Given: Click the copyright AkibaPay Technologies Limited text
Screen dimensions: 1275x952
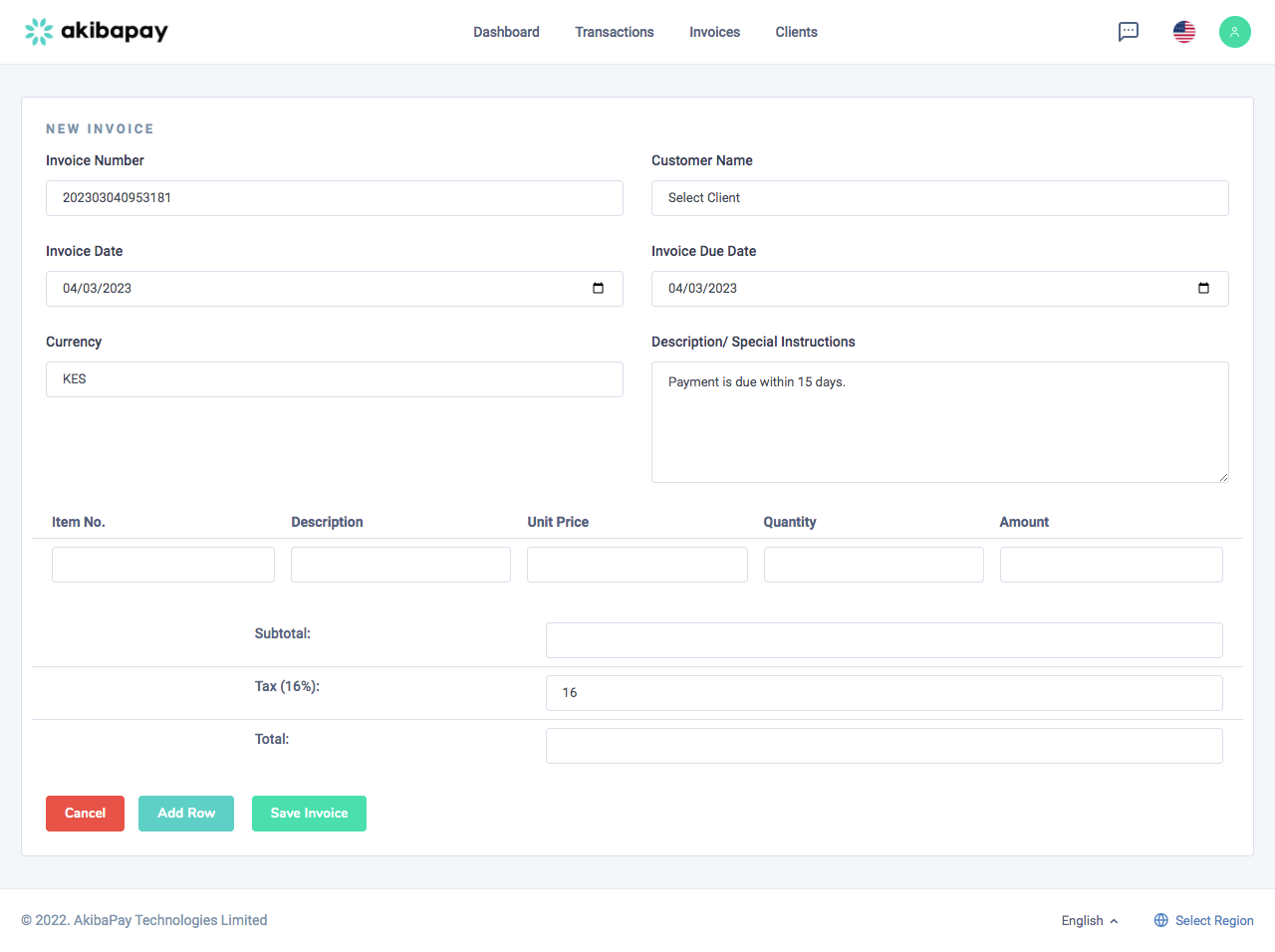Looking at the screenshot, I should (144, 920).
